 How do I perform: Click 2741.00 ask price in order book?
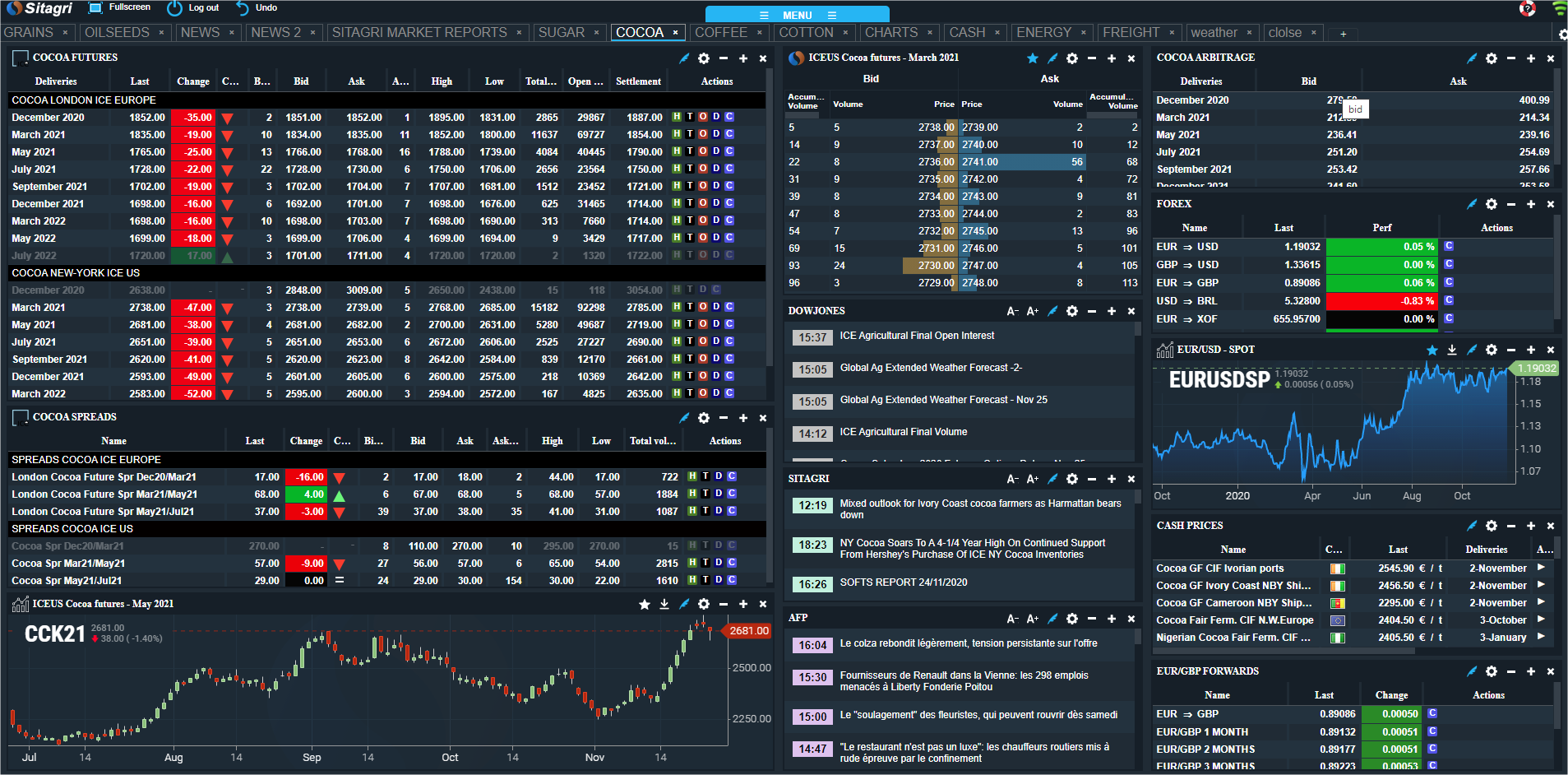point(980,162)
